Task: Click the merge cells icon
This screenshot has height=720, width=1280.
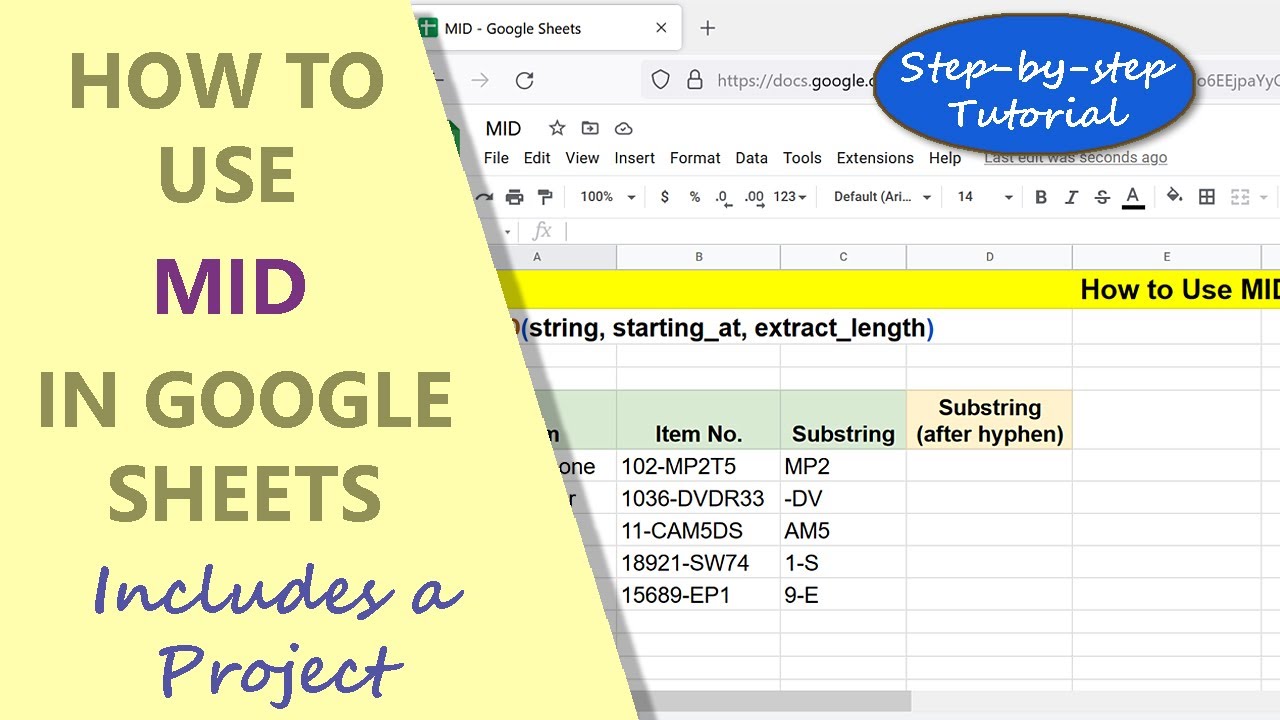Action: tap(1240, 197)
